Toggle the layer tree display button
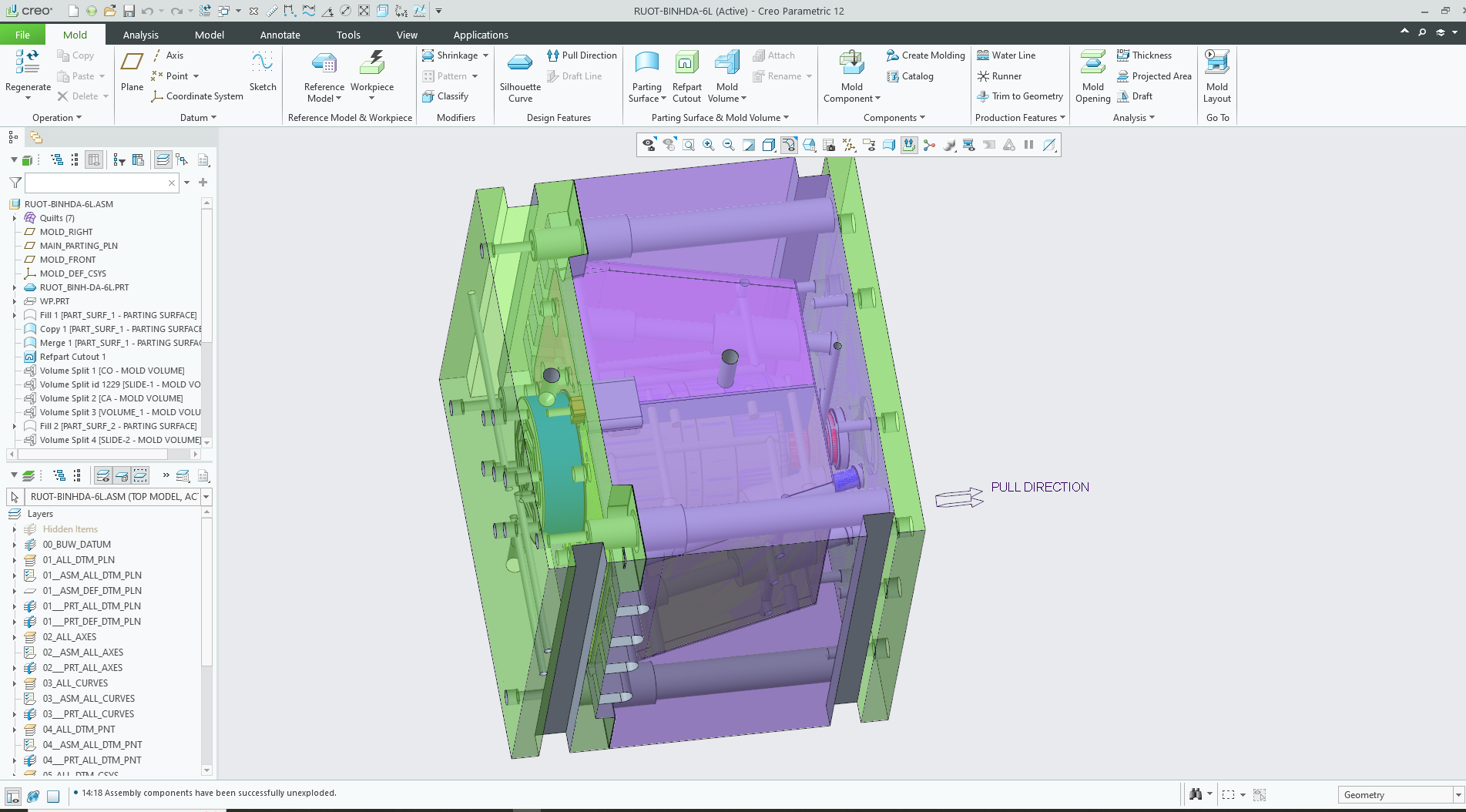1466x812 pixels. 163,159
